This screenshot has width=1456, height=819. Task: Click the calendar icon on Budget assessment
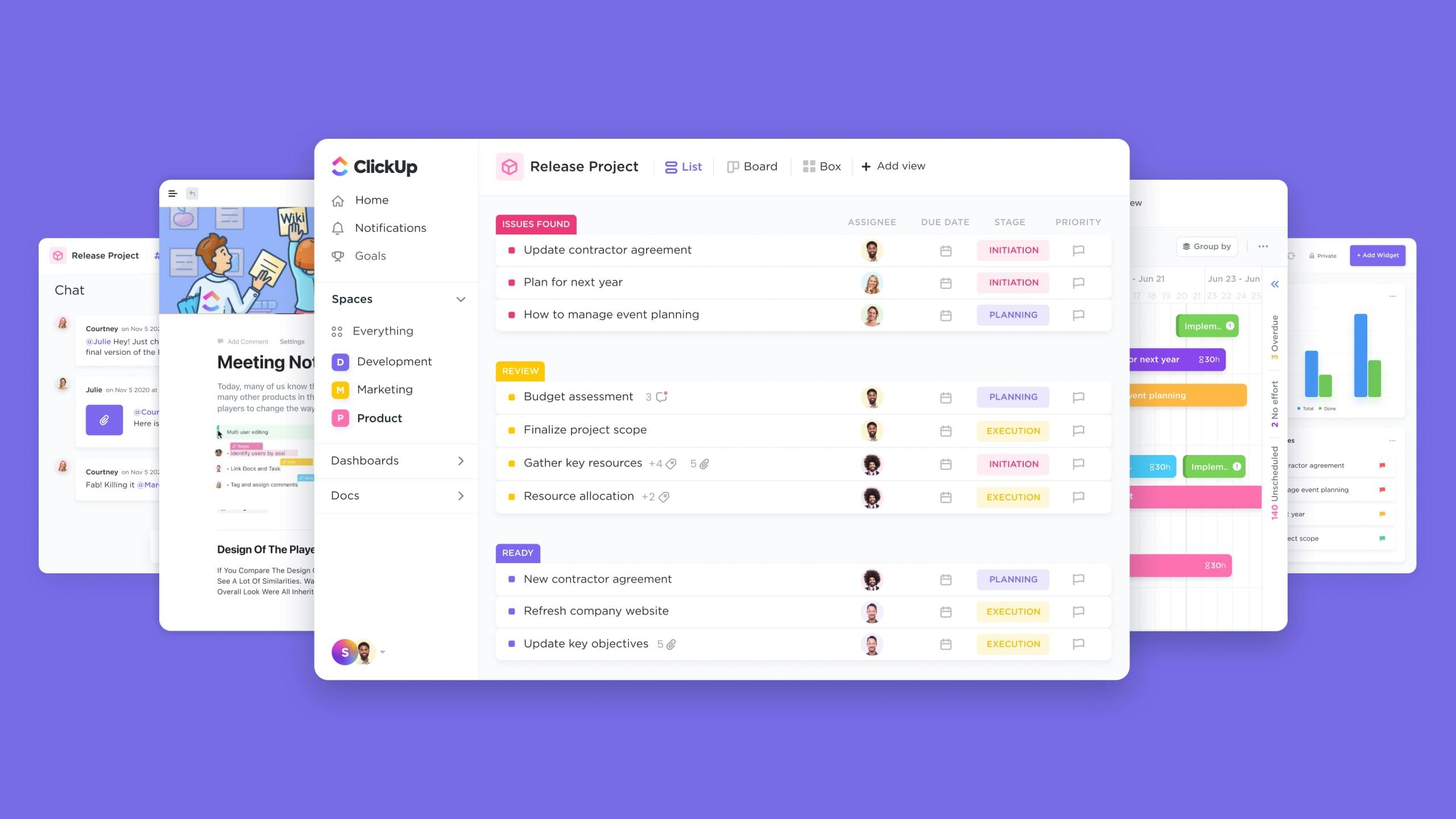pyautogui.click(x=945, y=397)
